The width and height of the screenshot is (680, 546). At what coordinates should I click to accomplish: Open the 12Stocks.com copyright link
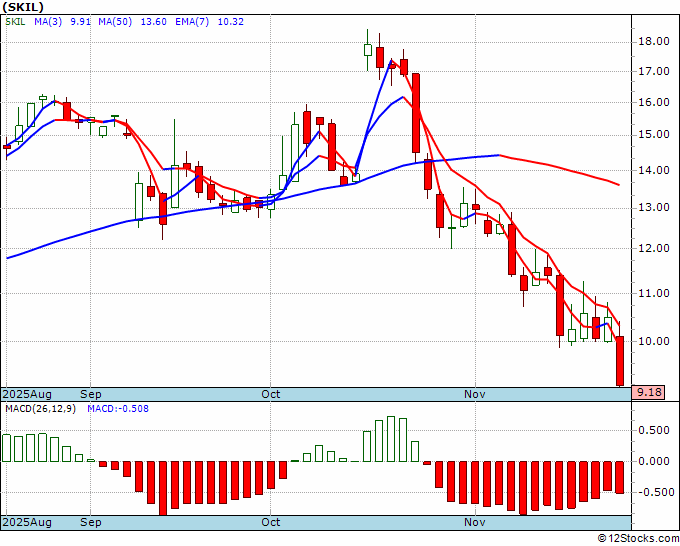638,539
